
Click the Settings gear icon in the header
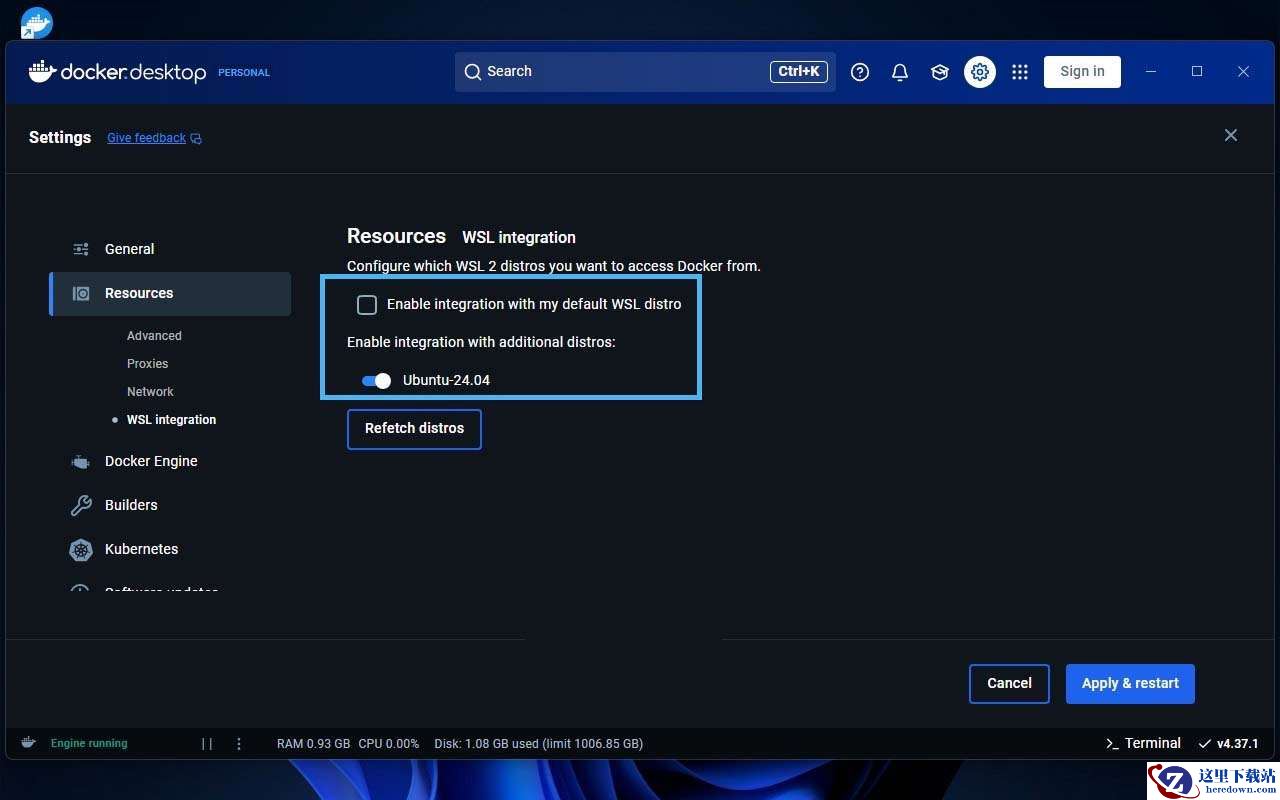point(980,72)
